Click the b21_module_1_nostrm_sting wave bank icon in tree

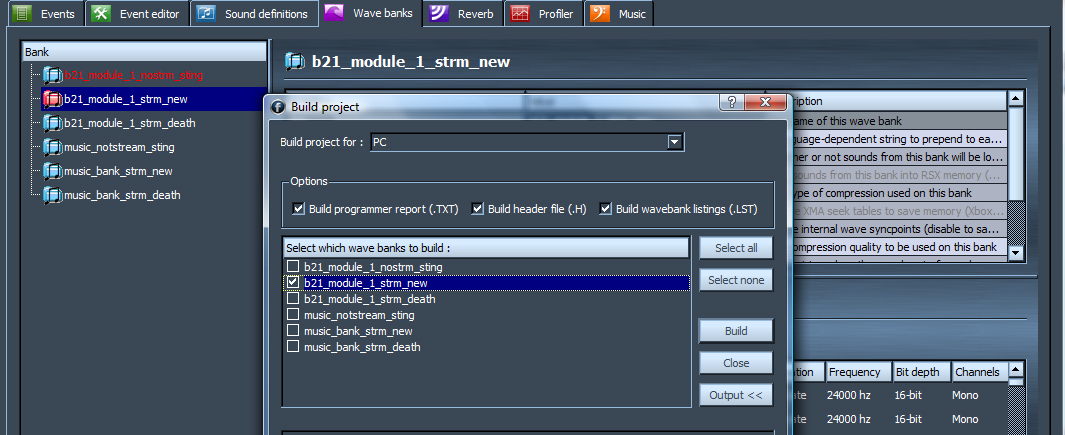pos(52,75)
